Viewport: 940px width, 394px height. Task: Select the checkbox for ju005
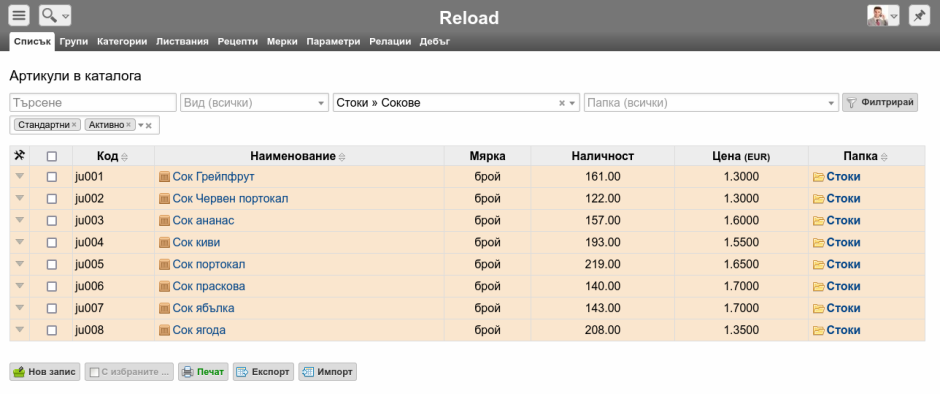click(52, 264)
